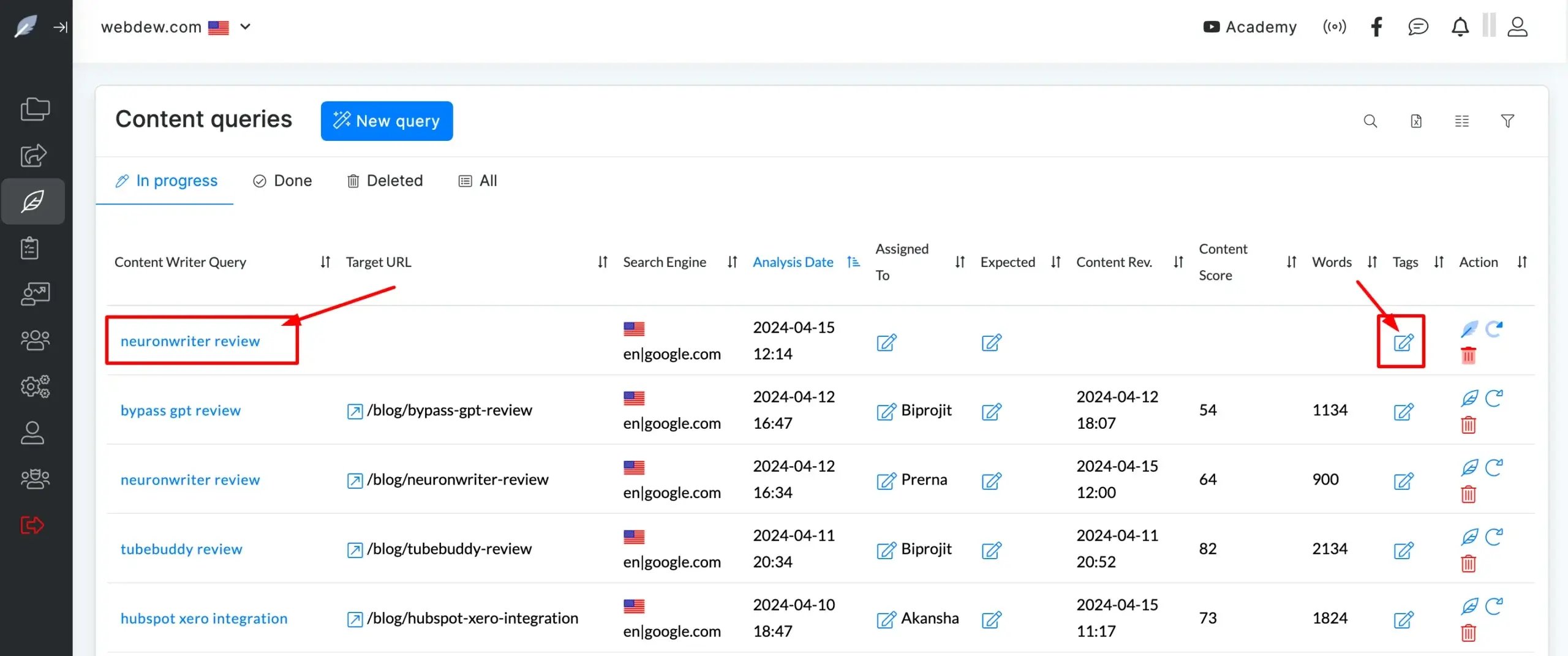1568x656 pixels.
Task: Edit tags for first neuronwriter review row
Action: 1403,342
